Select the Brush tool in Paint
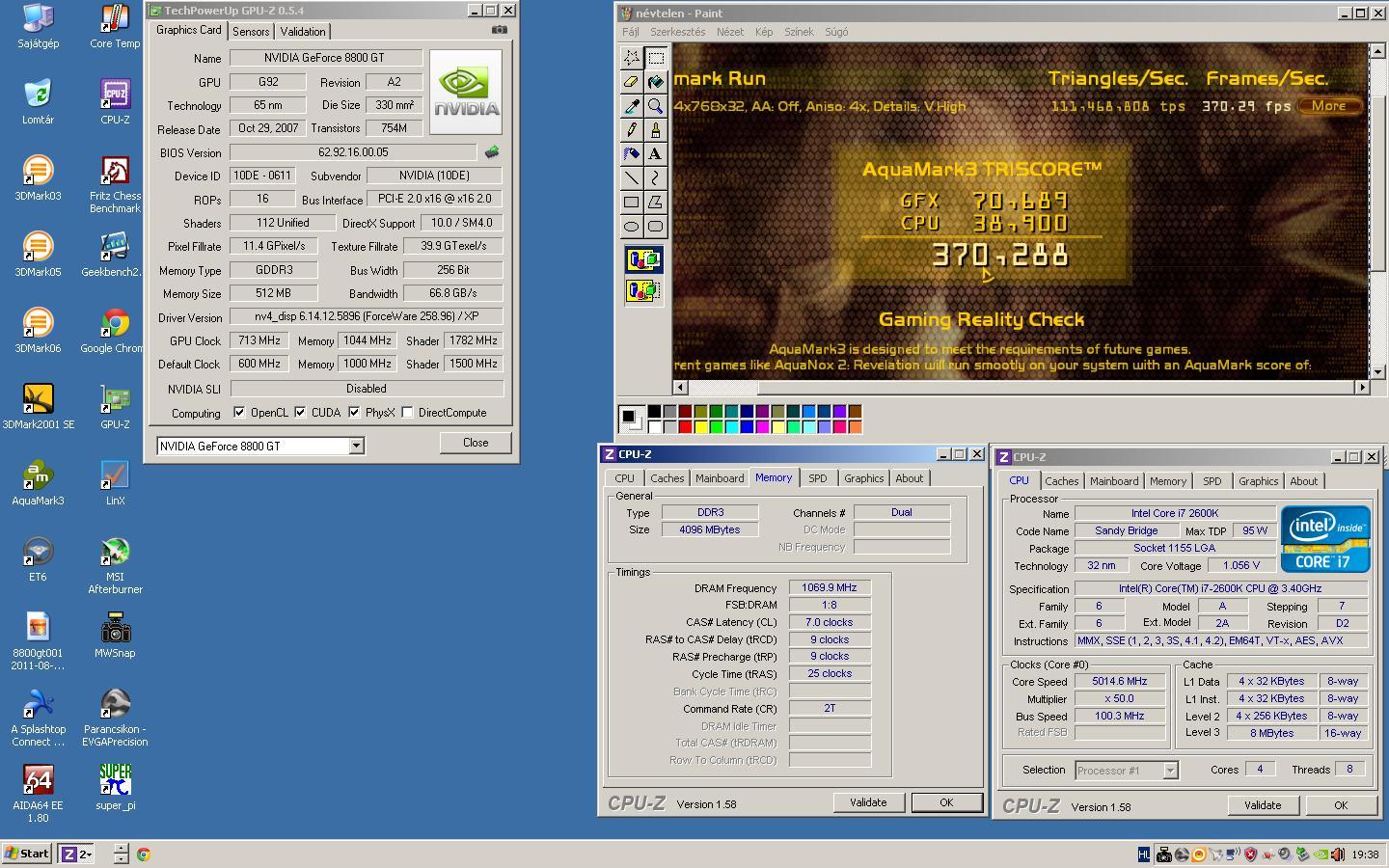Image resolution: width=1389 pixels, height=868 pixels. coord(655,129)
